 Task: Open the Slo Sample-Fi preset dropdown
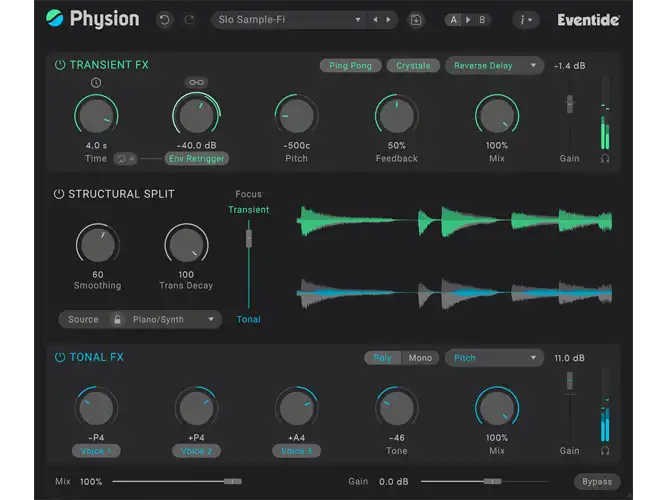coord(289,20)
